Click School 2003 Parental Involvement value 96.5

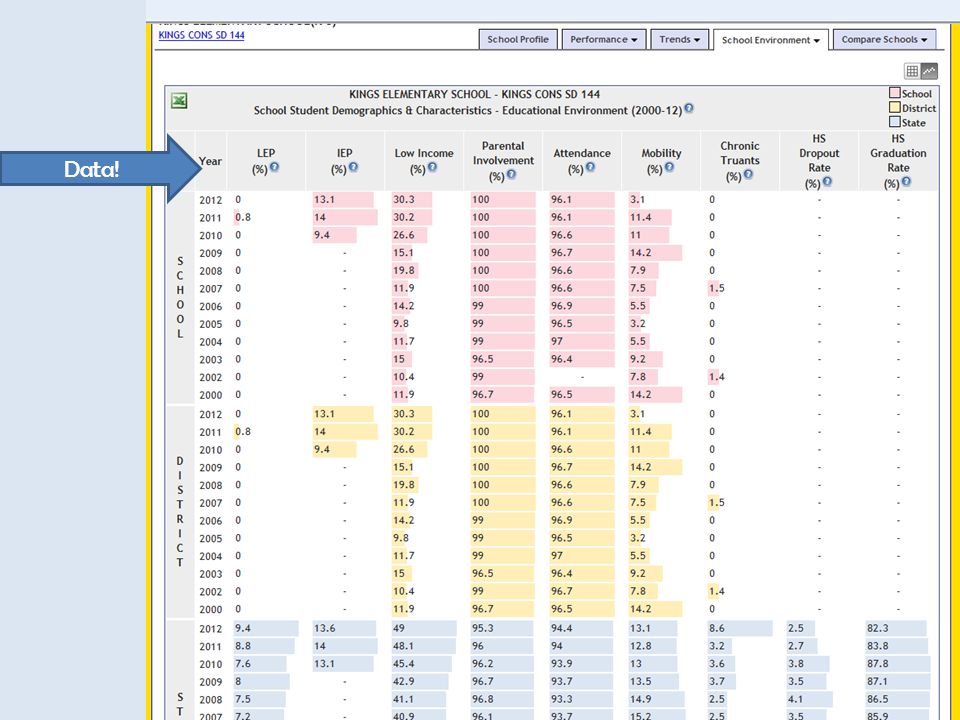pyautogui.click(x=483, y=359)
